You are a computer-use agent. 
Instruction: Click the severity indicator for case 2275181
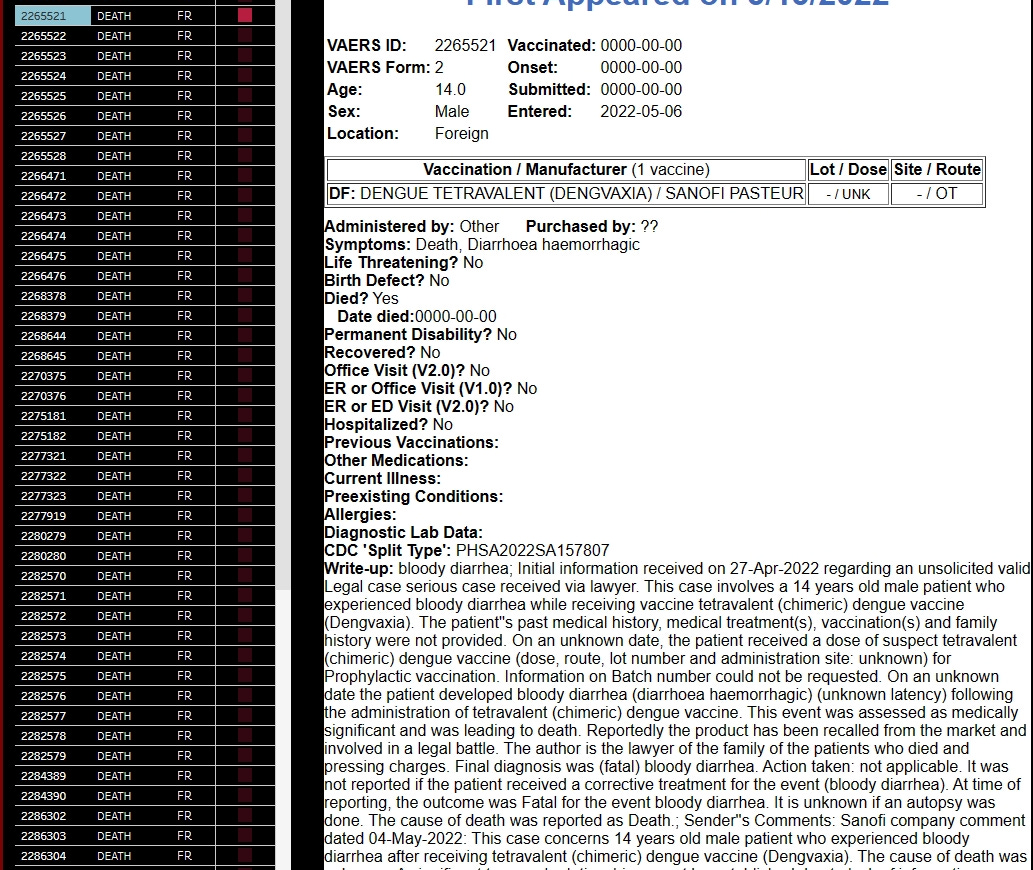(x=246, y=416)
